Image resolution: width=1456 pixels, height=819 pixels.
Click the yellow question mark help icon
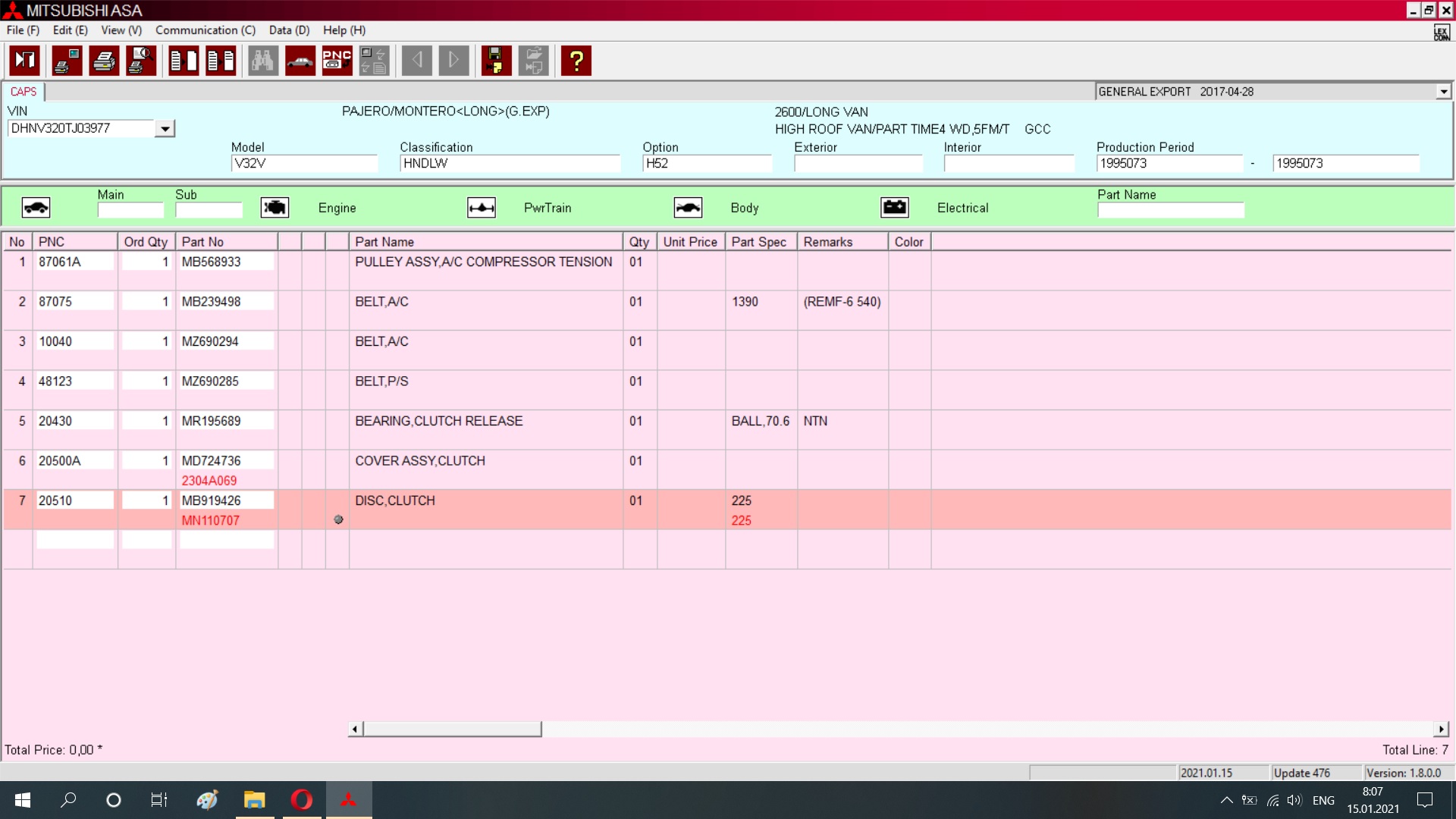[576, 61]
